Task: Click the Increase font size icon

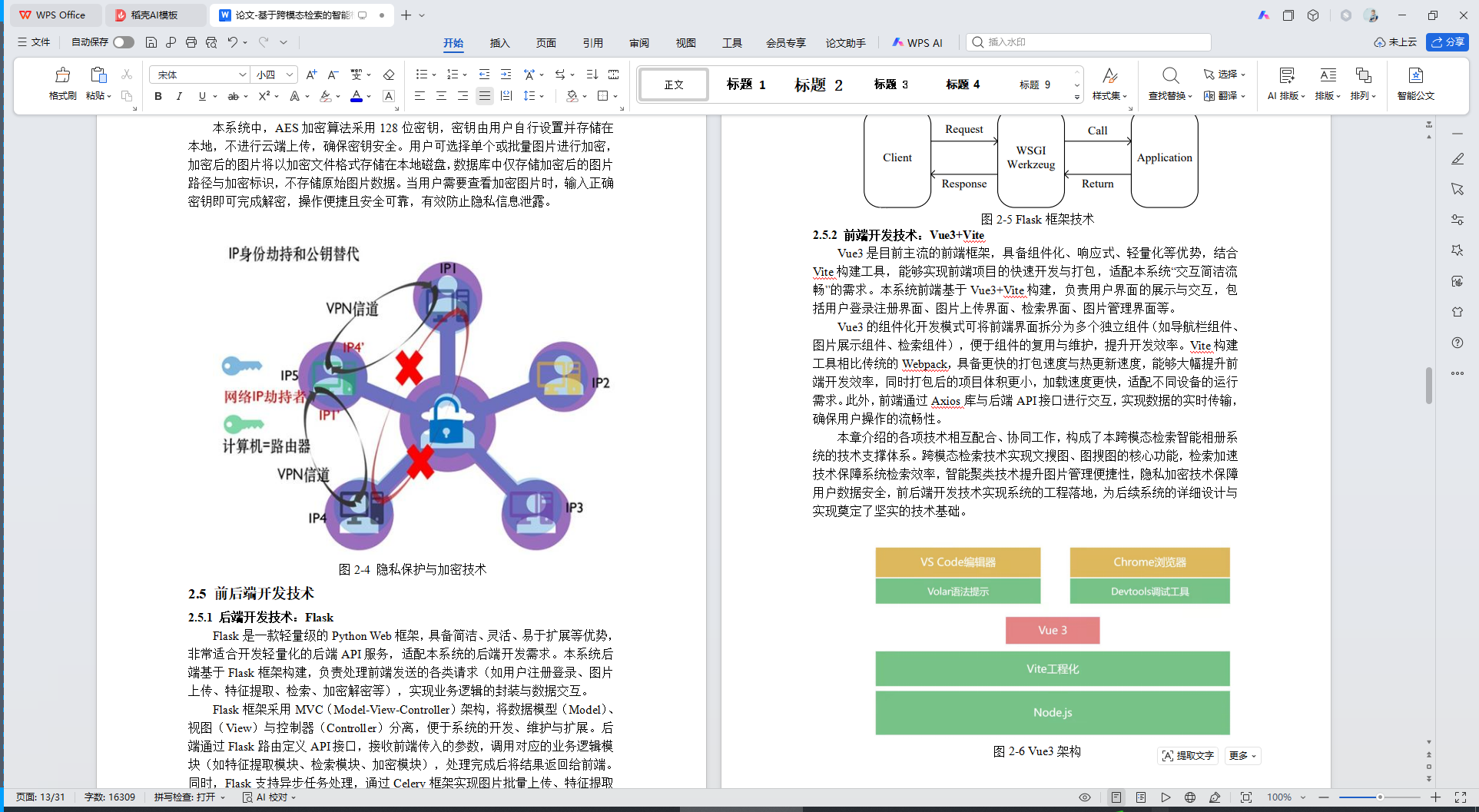Action: (x=311, y=75)
